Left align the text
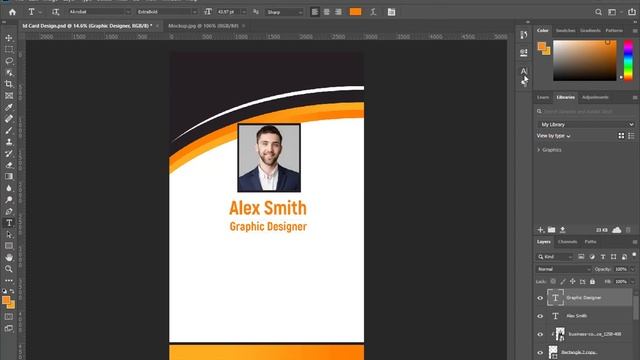This screenshot has height=360, width=640. point(314,12)
